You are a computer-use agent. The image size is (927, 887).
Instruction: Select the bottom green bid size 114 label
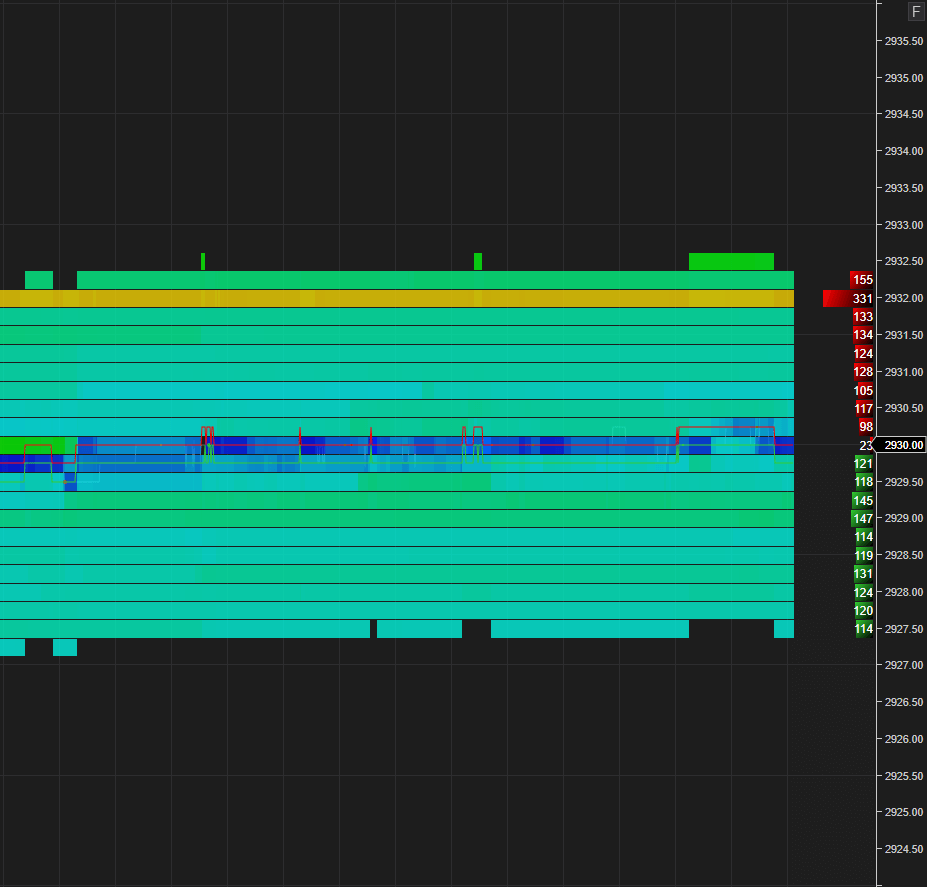point(862,629)
